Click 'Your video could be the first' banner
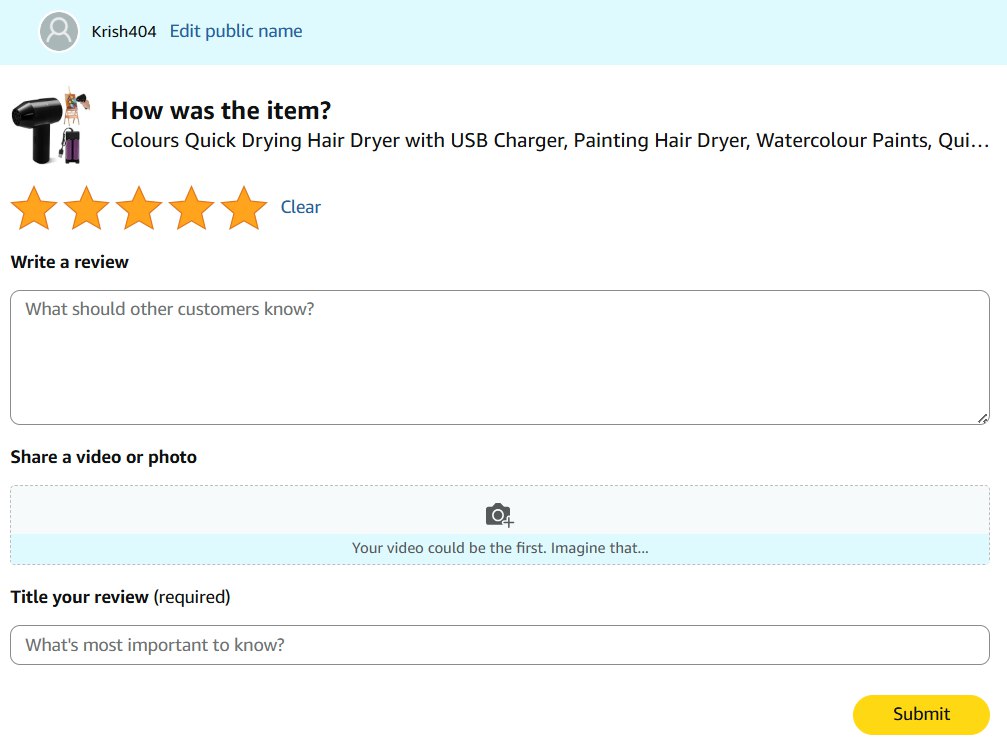Screen dimensions: 1007x747 point(499,548)
